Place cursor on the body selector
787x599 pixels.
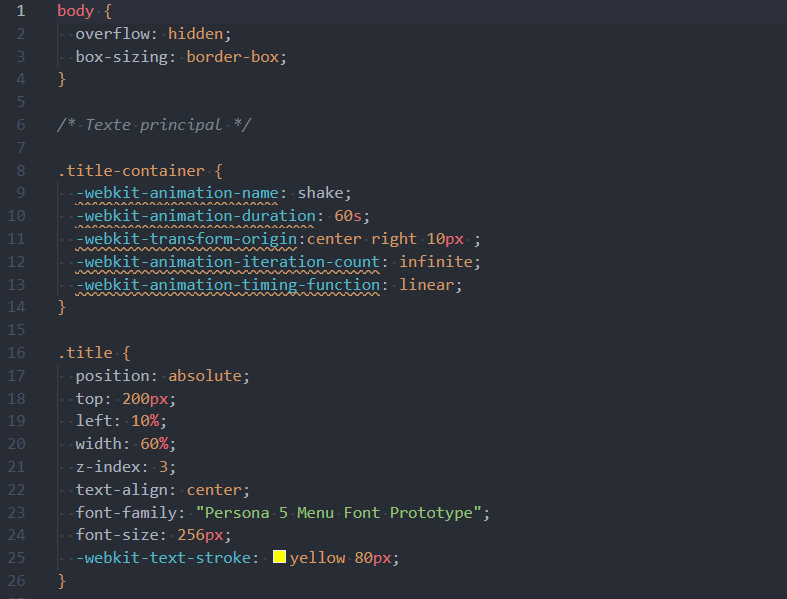[x=76, y=11]
